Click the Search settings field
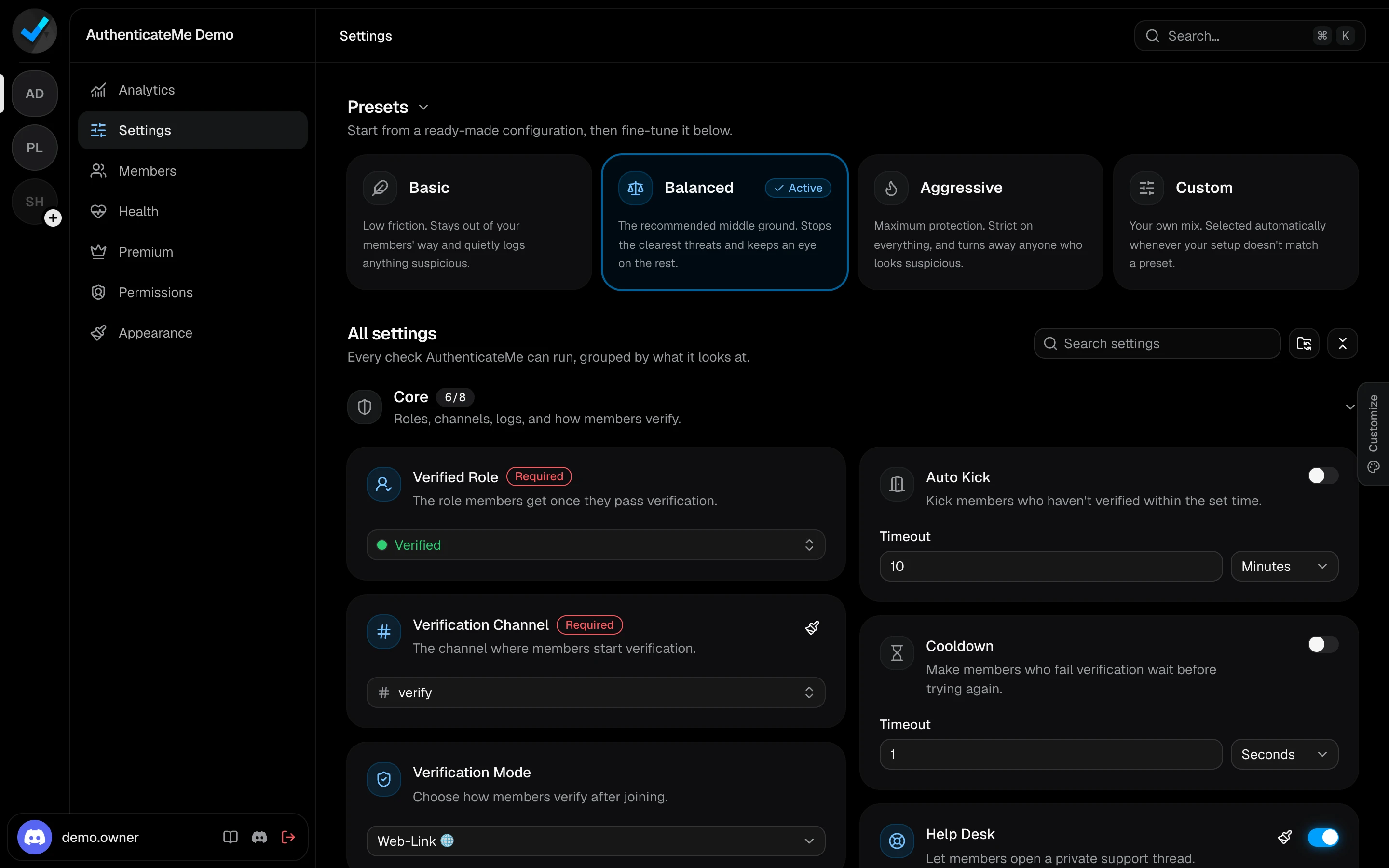The image size is (1389, 868). 1157,343
